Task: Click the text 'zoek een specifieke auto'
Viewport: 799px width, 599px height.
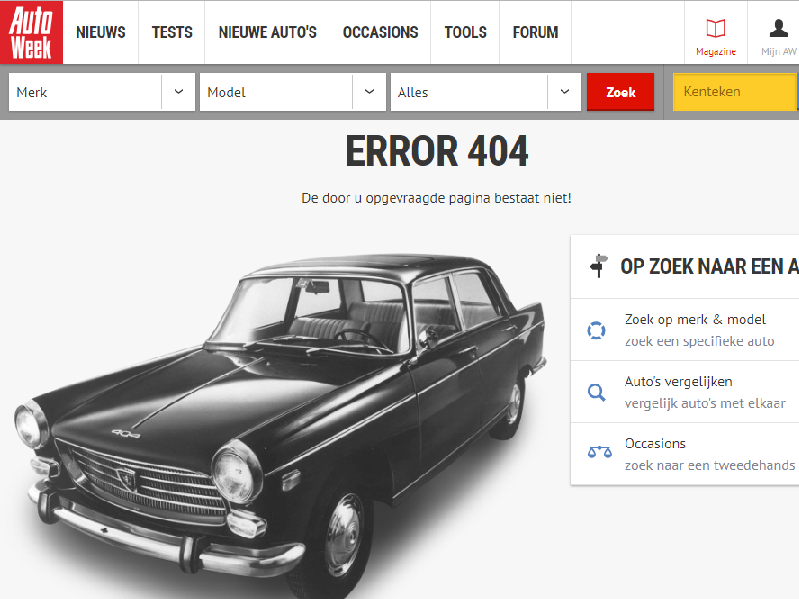Action: [700, 341]
